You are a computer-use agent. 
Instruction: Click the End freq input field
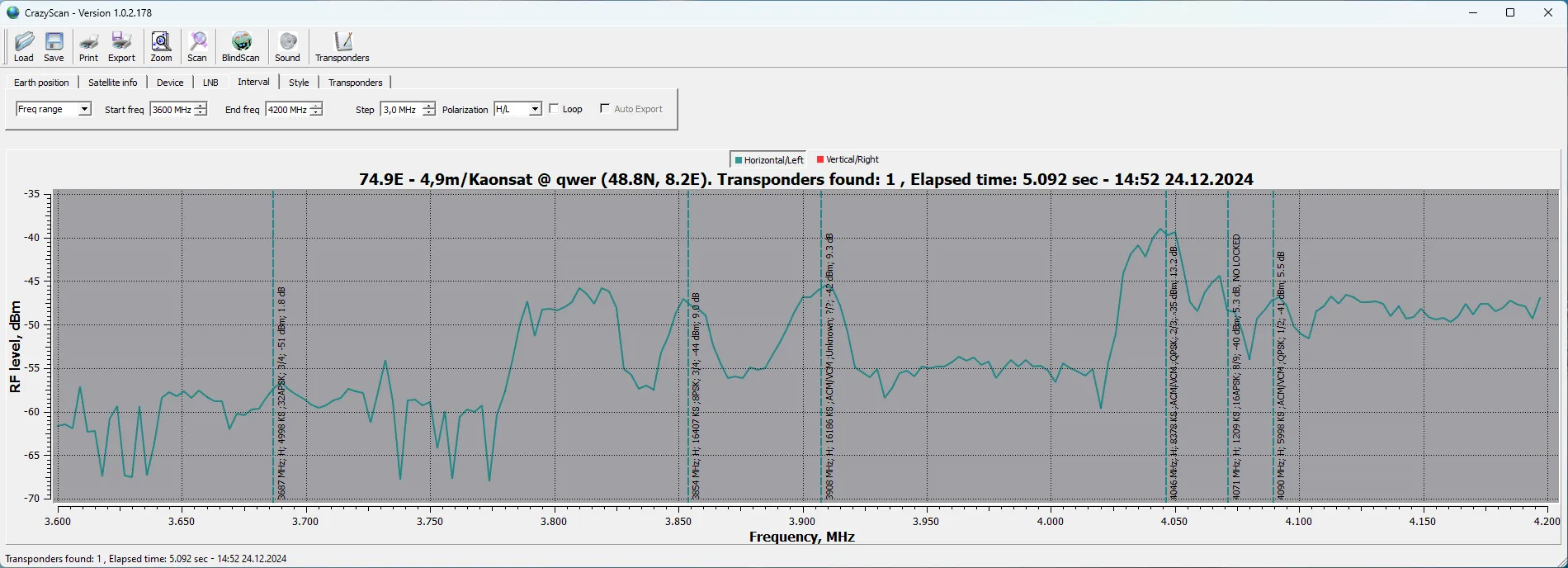tap(287, 110)
